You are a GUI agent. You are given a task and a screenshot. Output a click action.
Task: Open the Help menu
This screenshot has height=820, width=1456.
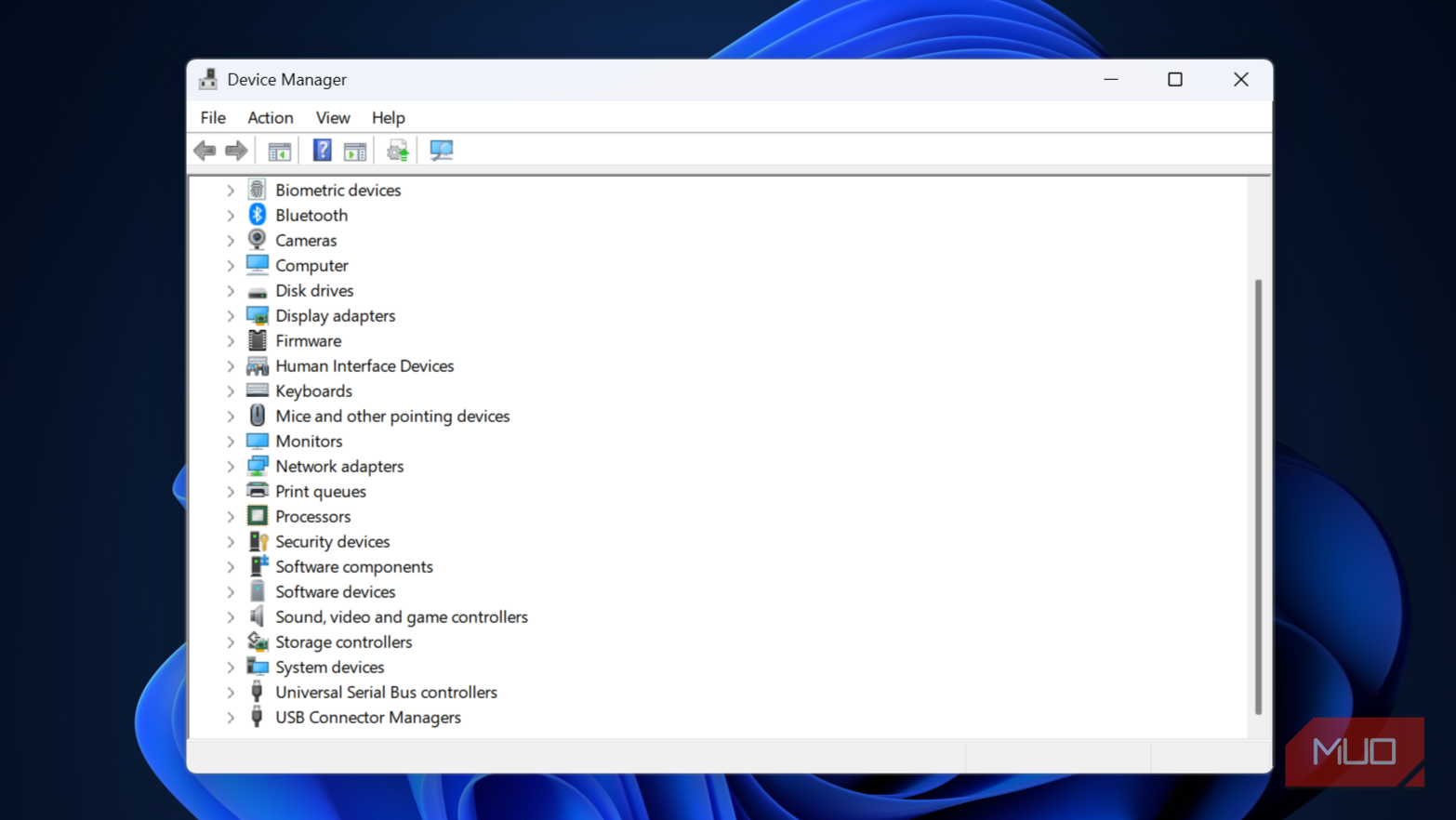click(389, 118)
